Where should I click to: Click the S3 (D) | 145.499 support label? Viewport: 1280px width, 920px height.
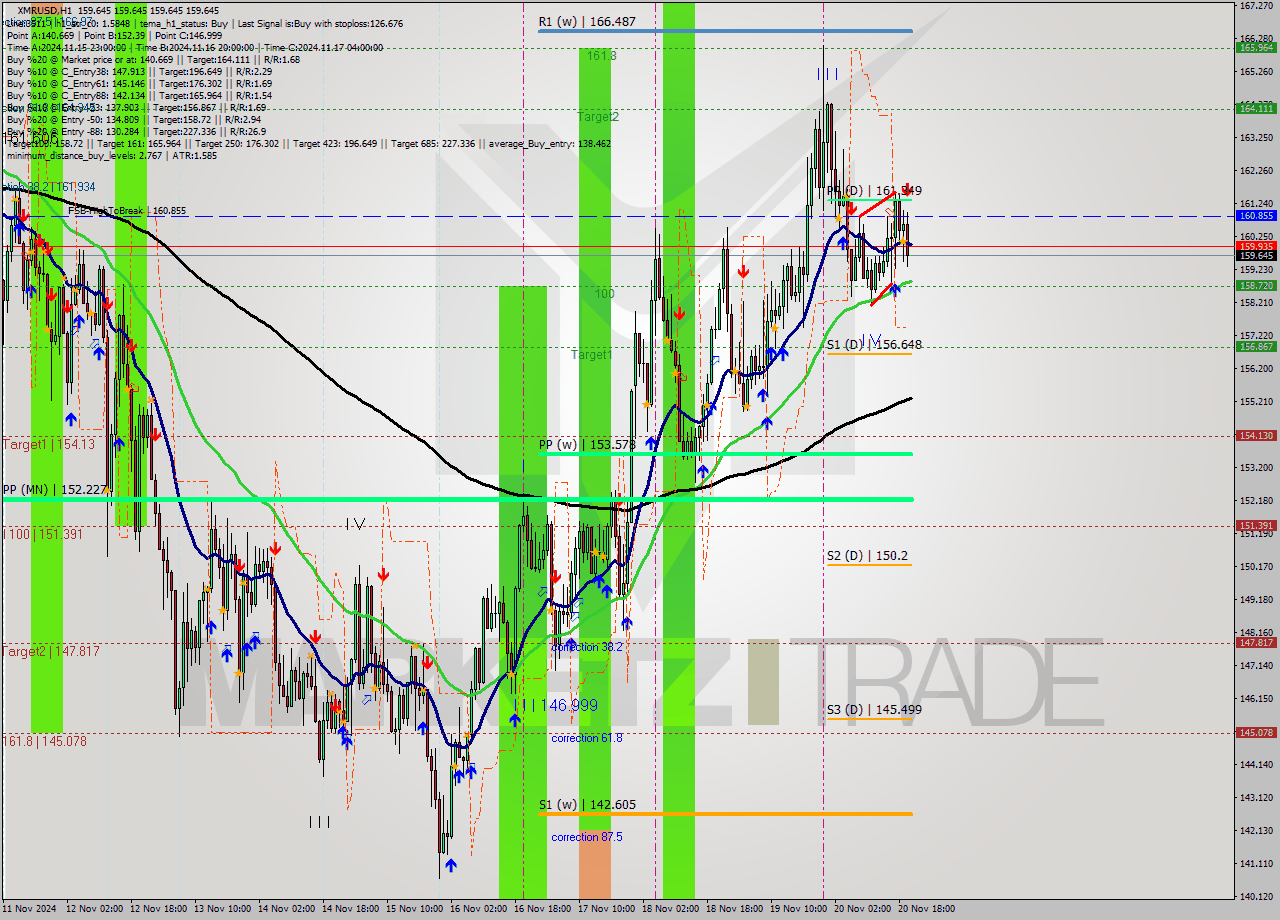[x=874, y=709]
